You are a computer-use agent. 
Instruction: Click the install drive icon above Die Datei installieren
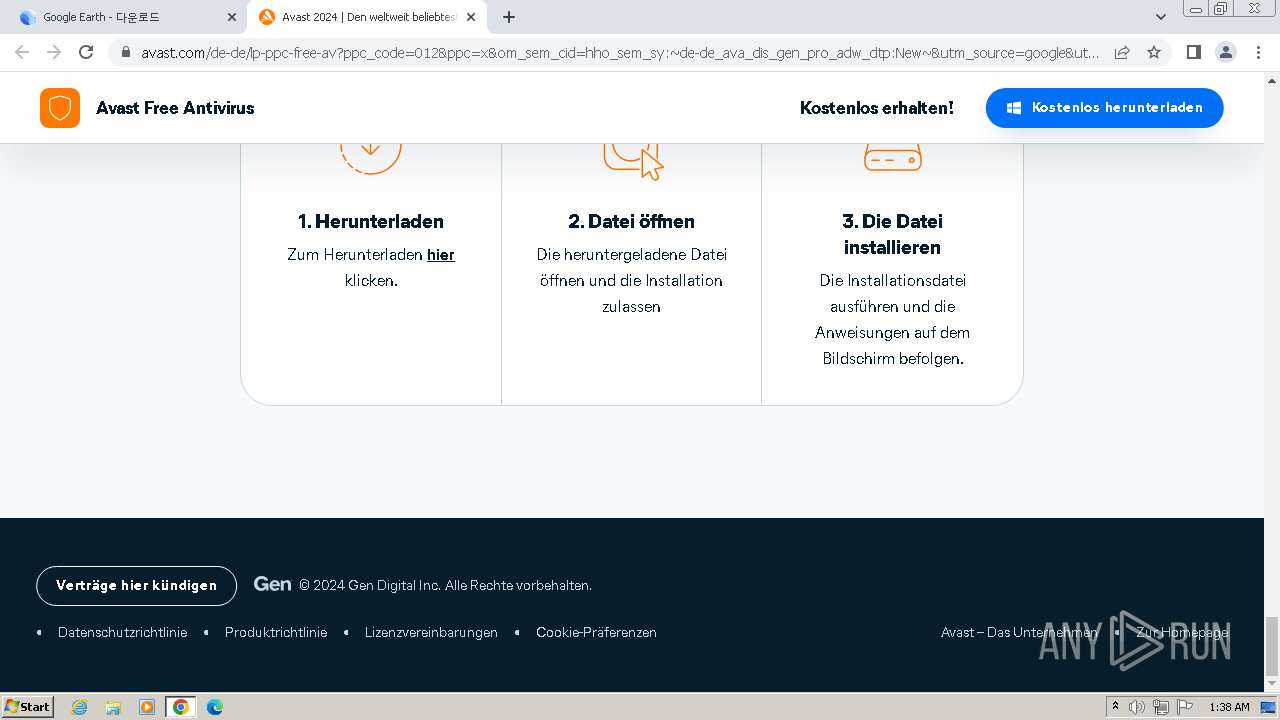[x=893, y=157]
